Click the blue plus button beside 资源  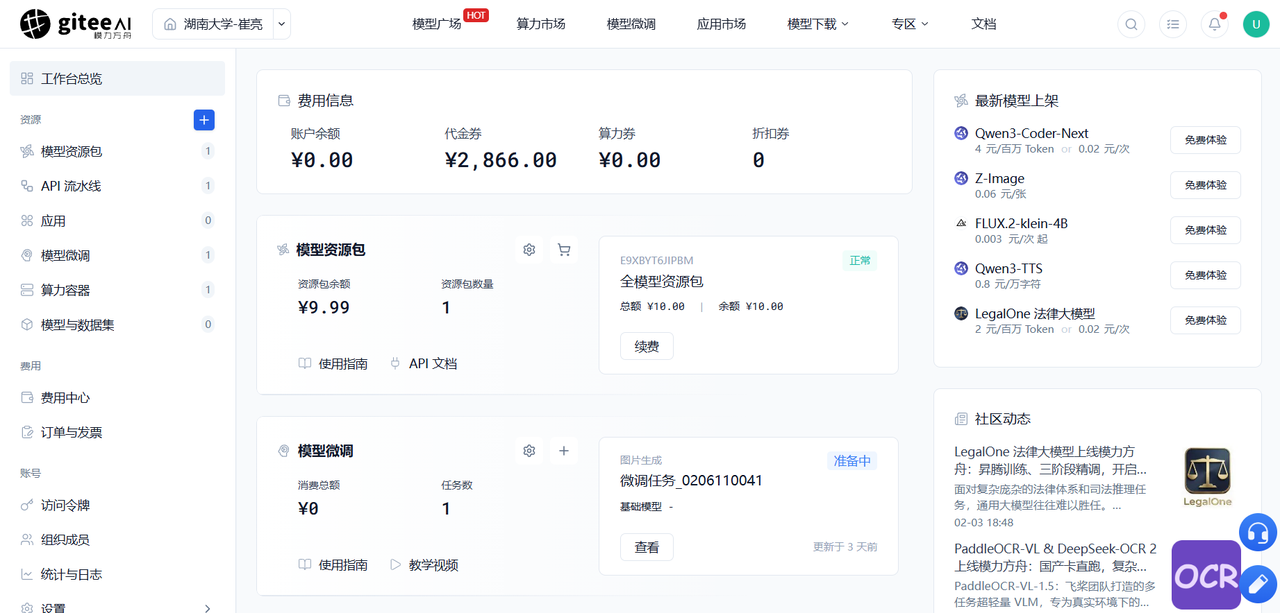pyautogui.click(x=204, y=120)
